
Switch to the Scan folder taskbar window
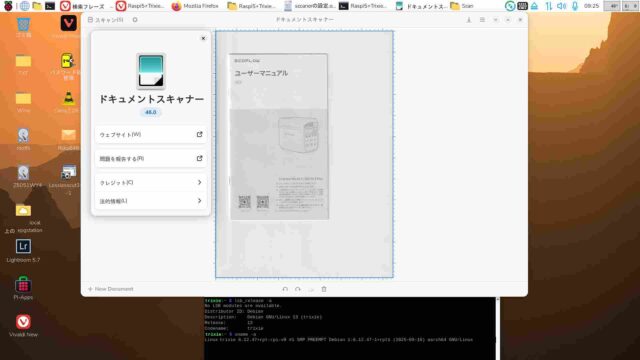tap(462, 6)
